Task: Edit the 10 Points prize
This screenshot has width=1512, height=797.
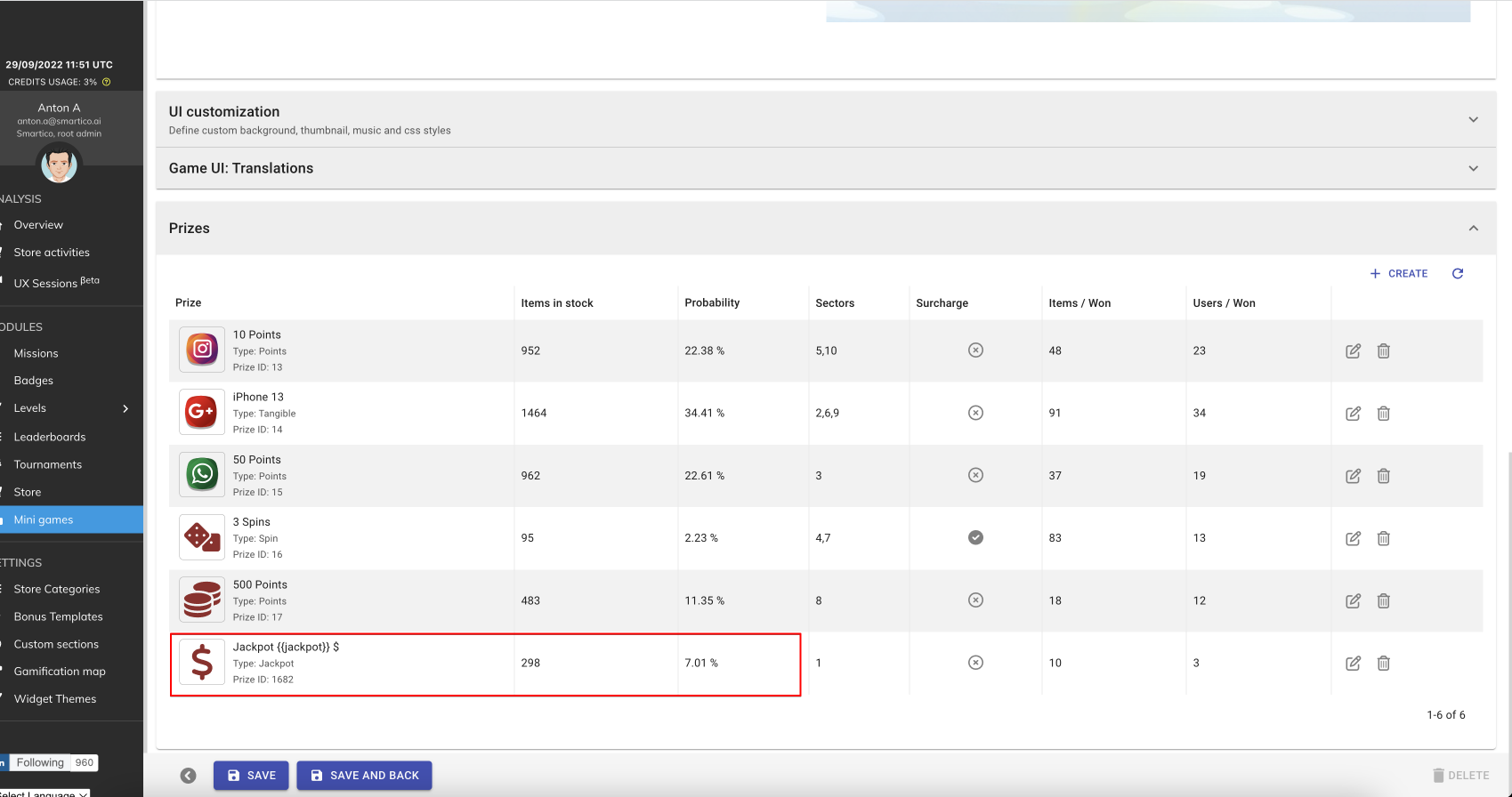Action: click(x=1353, y=351)
